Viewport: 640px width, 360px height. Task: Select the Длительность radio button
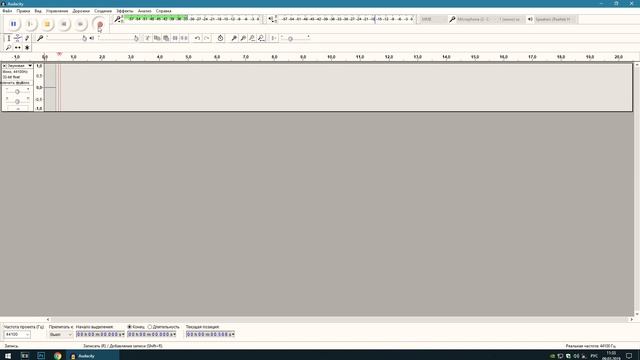click(150, 327)
